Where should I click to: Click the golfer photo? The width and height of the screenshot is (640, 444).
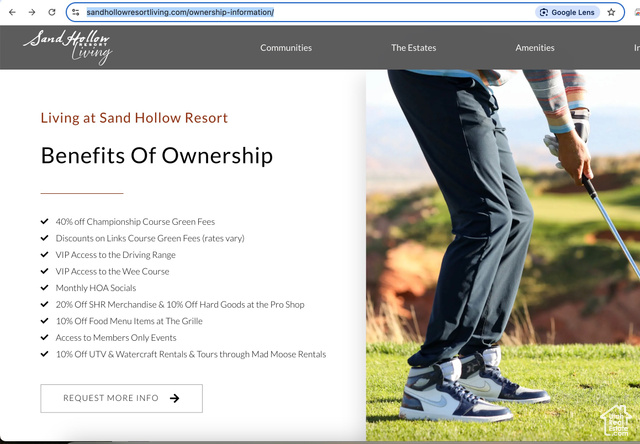(x=500, y=250)
